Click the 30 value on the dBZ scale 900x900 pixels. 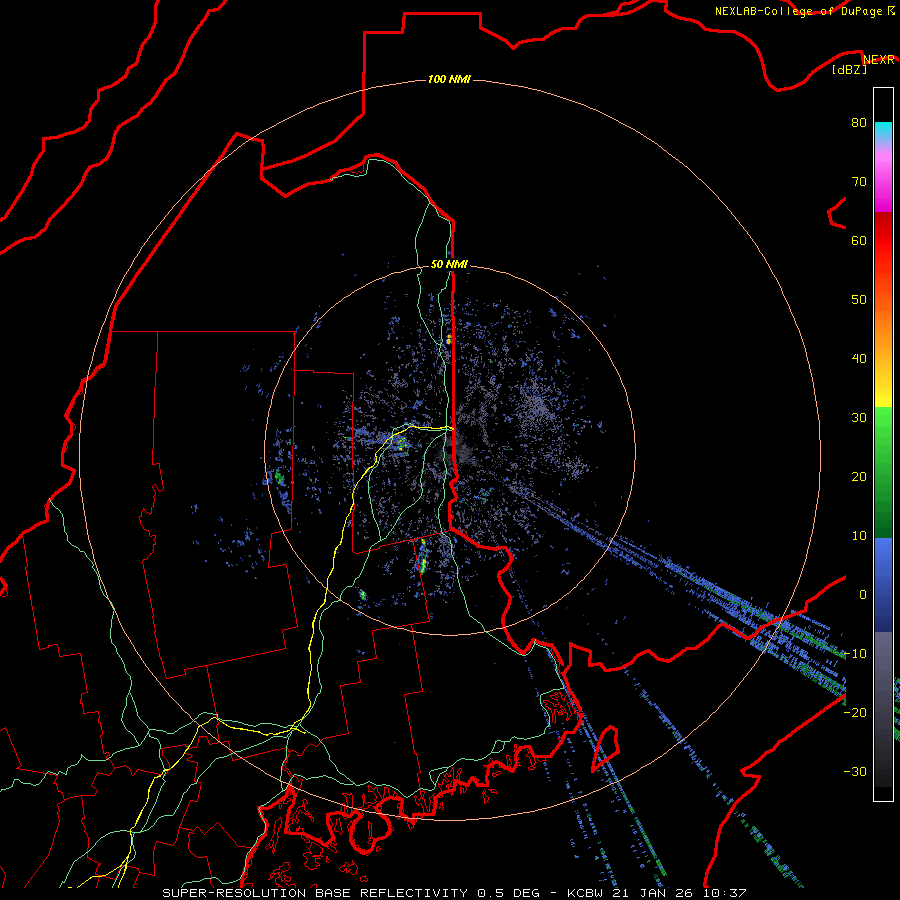point(859,418)
